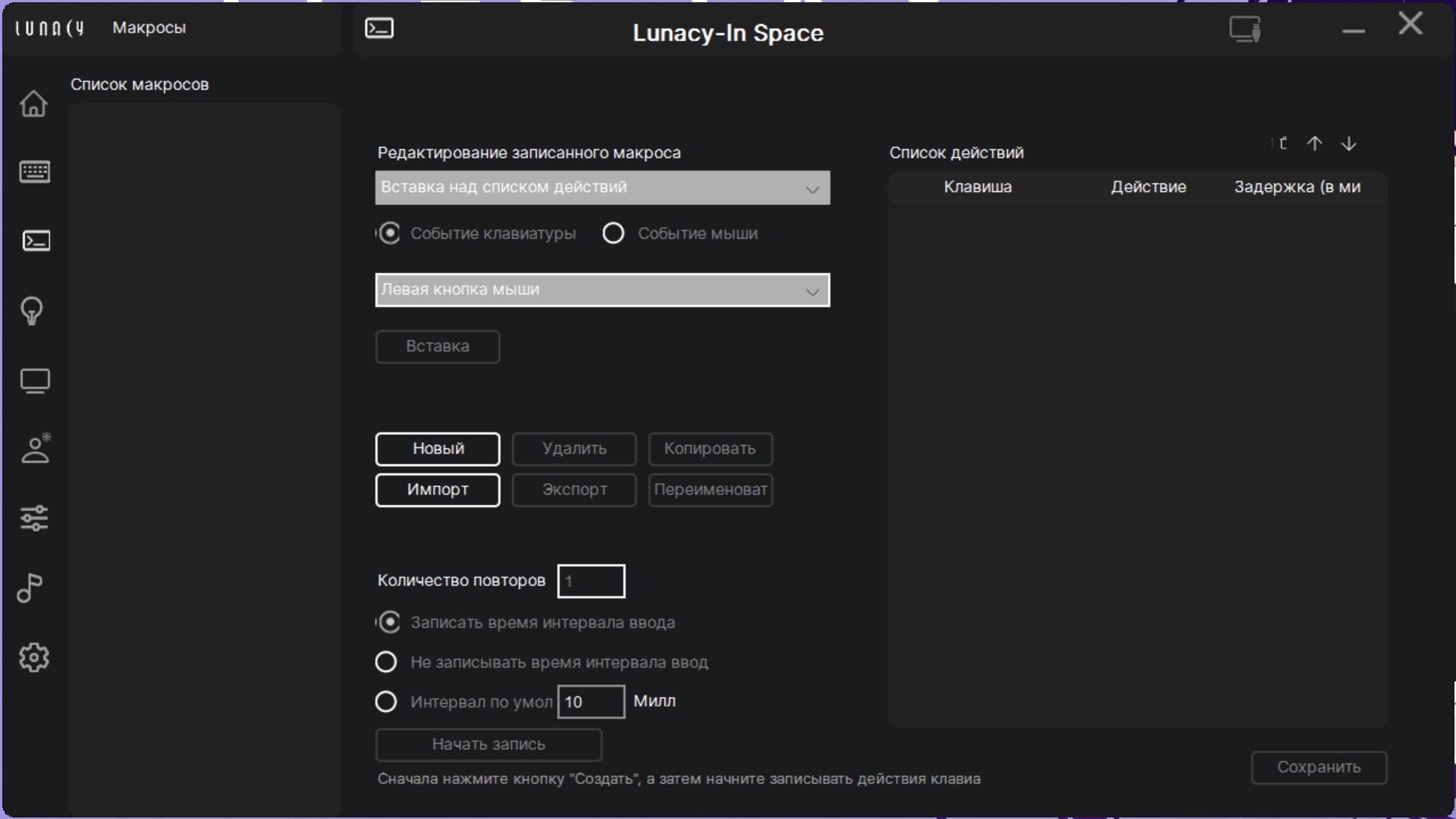Image resolution: width=1456 pixels, height=819 pixels.
Task: Click the 'Задержка (в ми' column header
Action: [1297, 187]
